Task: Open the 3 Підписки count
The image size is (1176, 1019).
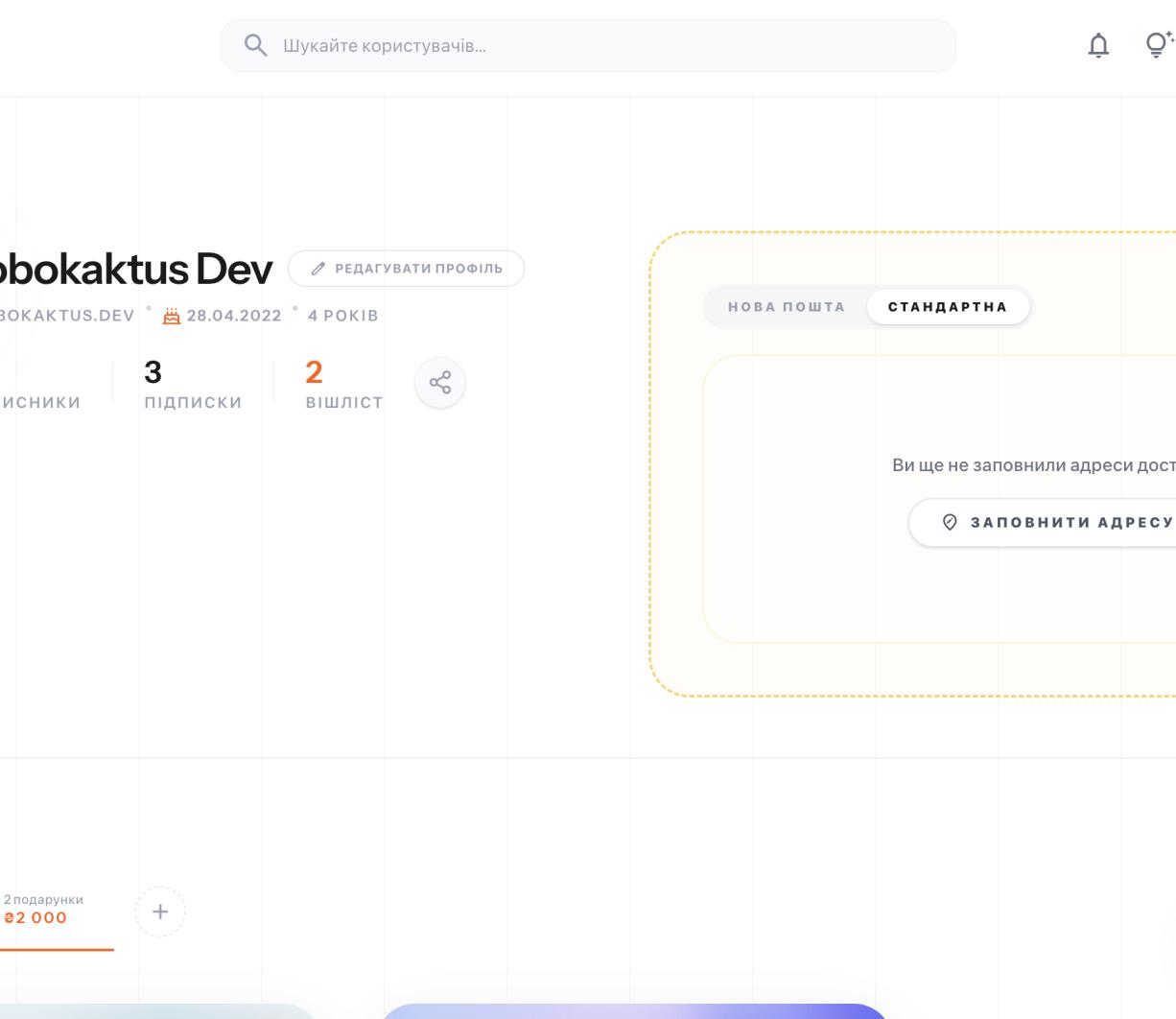Action: [x=193, y=383]
